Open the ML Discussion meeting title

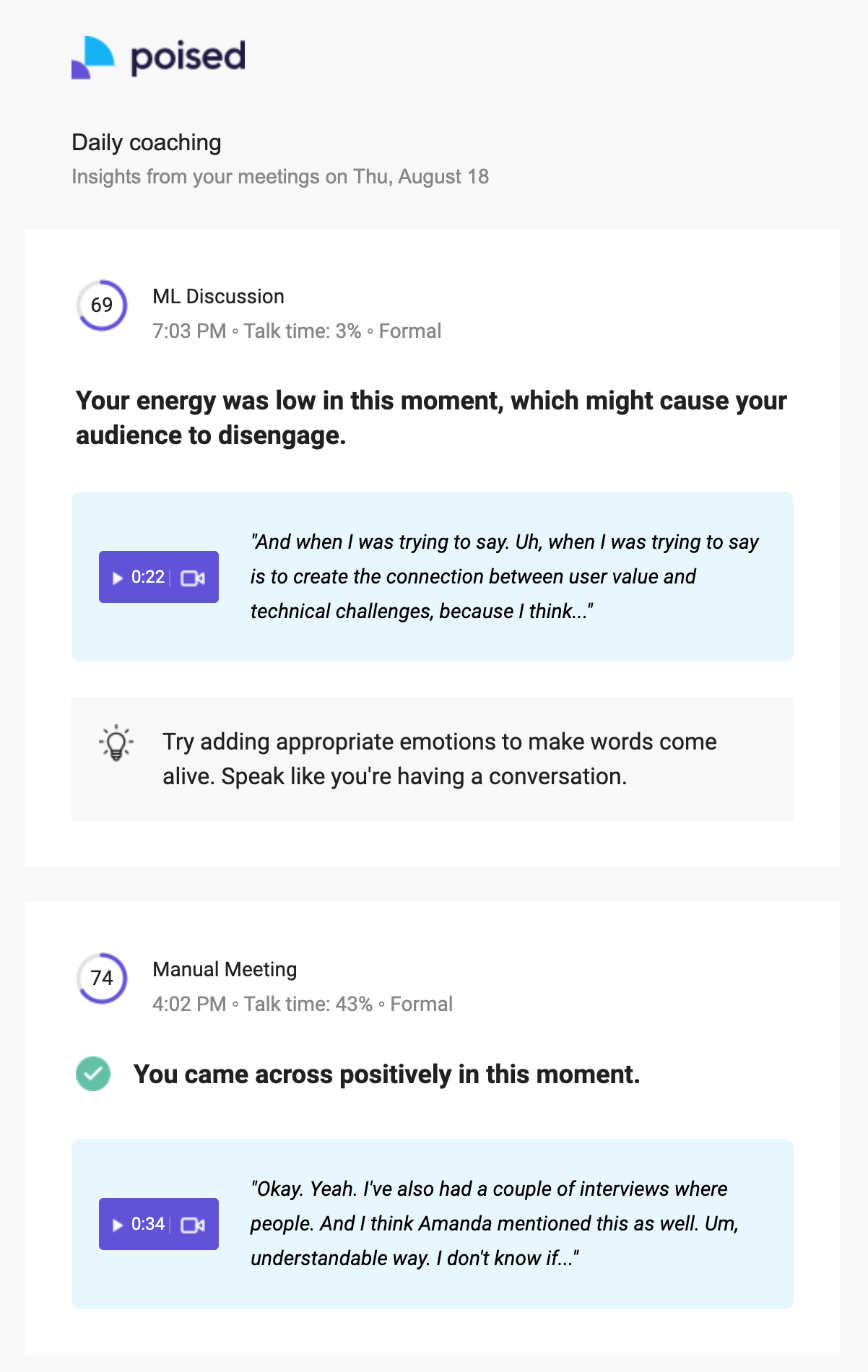(x=218, y=296)
